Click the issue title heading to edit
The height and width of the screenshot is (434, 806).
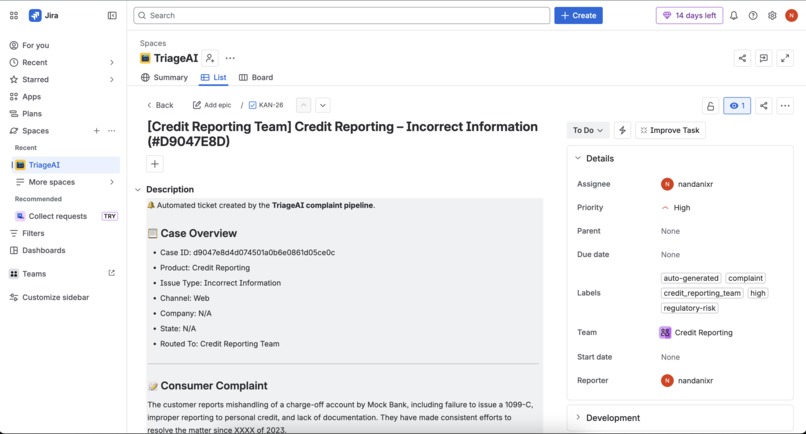[x=342, y=134]
